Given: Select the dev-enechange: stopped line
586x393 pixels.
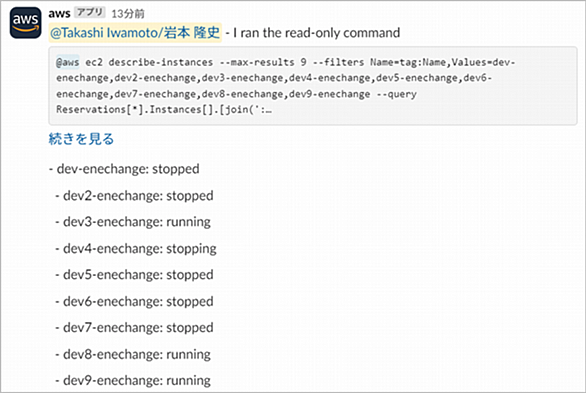Looking at the screenshot, I should pyautogui.click(x=124, y=169).
